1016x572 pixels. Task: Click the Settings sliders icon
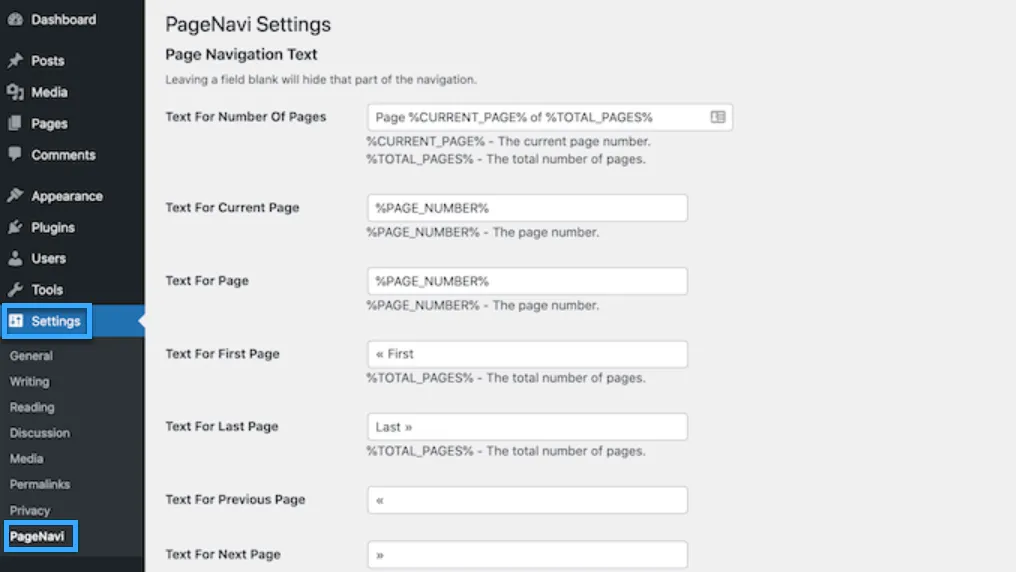[x=16, y=321]
